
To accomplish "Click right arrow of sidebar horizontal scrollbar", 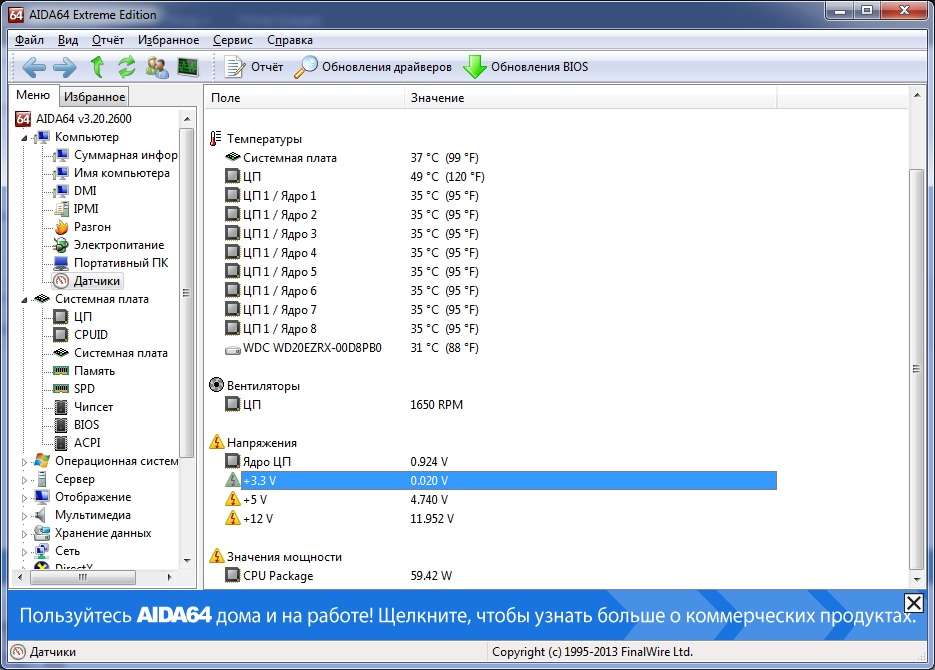I will point(170,577).
